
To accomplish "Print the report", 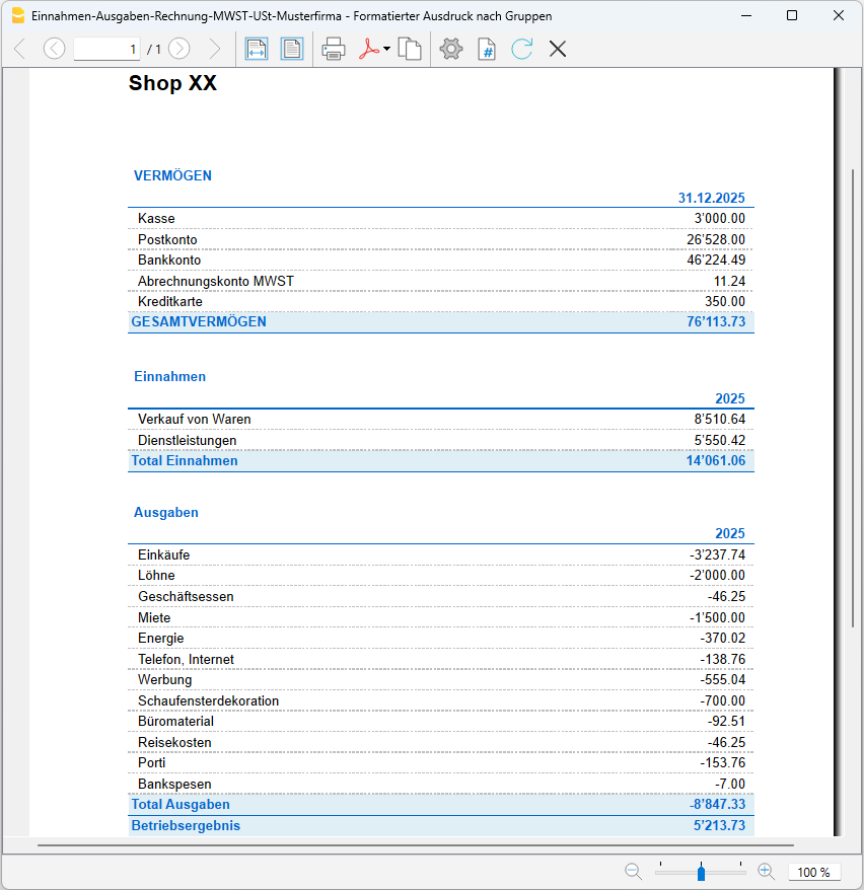I will coord(333,49).
